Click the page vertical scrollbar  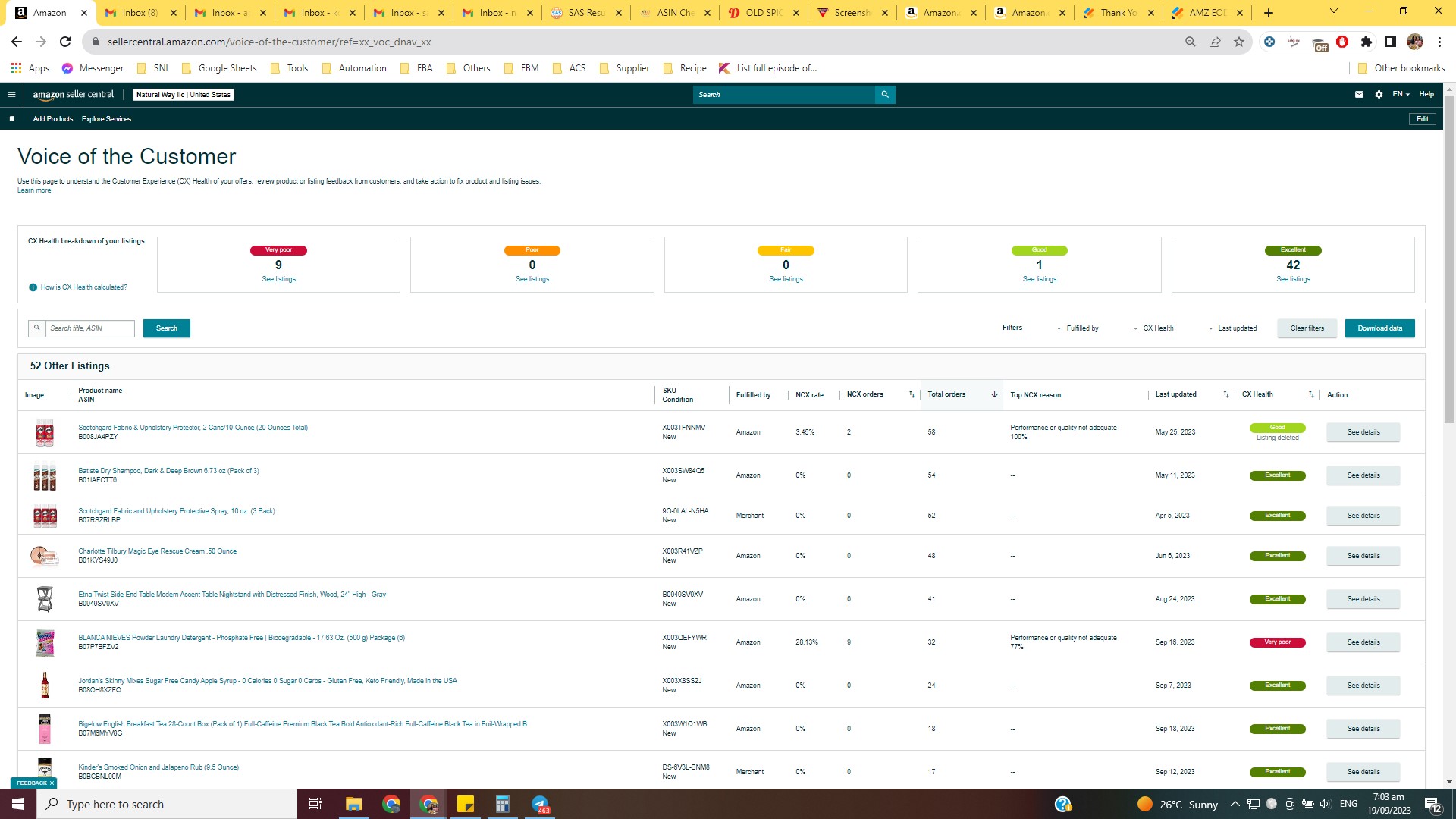(1449, 258)
